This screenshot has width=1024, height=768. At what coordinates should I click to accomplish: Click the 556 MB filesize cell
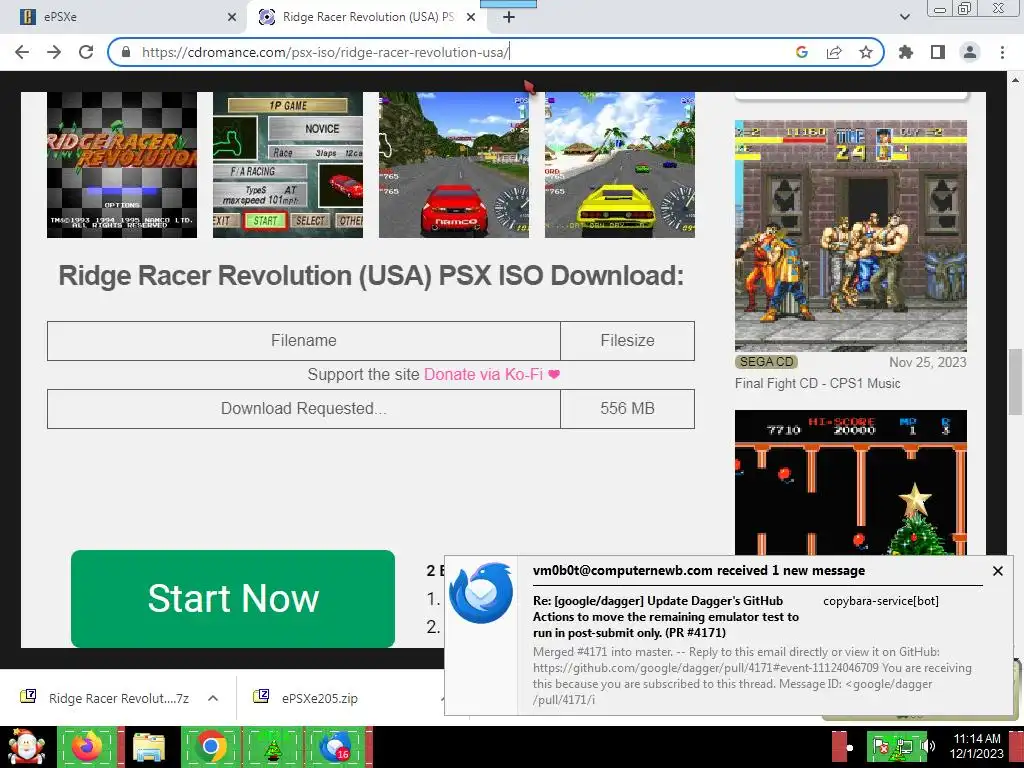(628, 409)
